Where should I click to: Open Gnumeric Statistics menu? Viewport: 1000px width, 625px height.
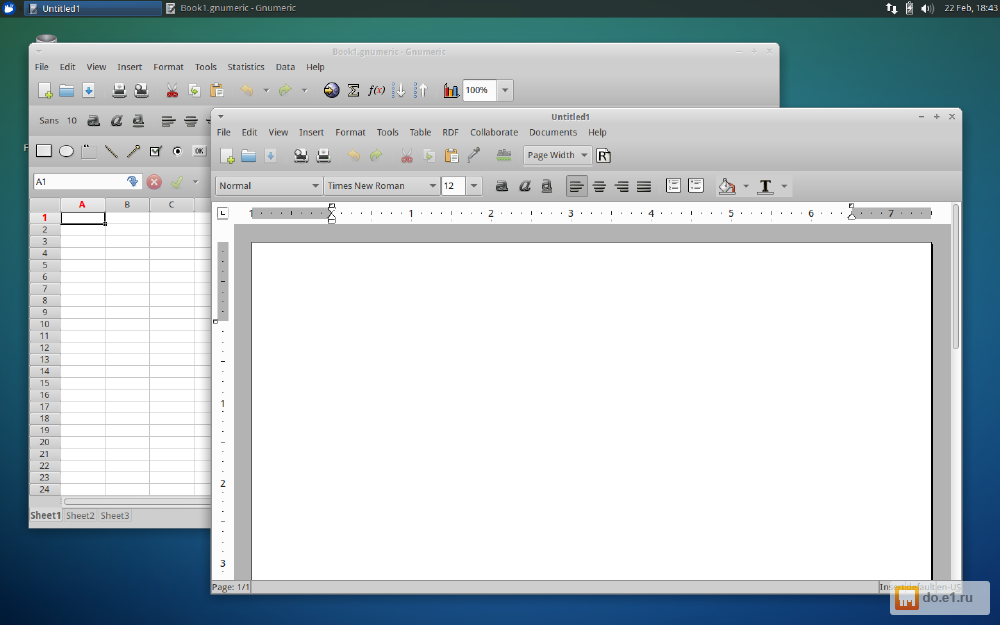coord(246,66)
